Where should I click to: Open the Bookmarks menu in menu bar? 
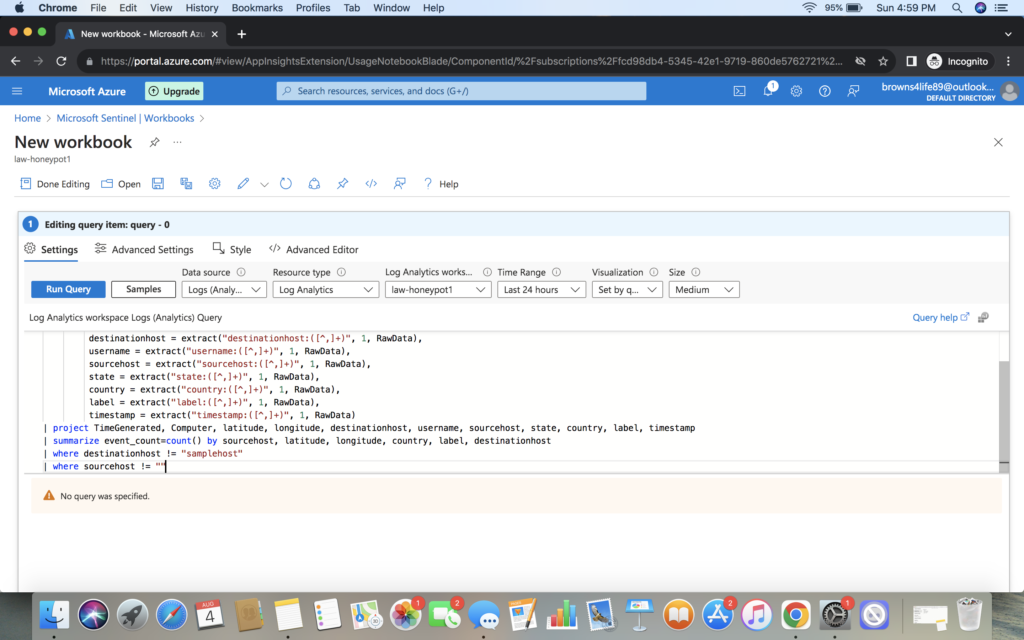click(257, 8)
